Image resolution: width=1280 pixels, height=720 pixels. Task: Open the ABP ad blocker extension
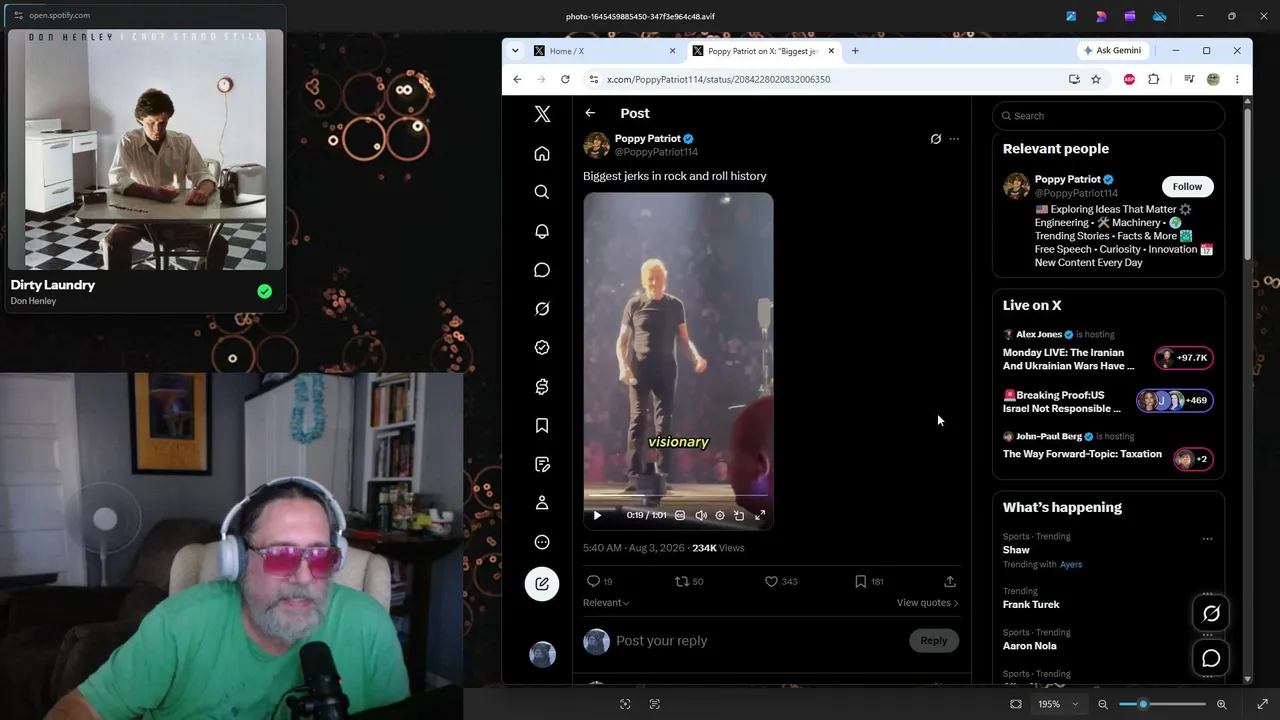1129,79
